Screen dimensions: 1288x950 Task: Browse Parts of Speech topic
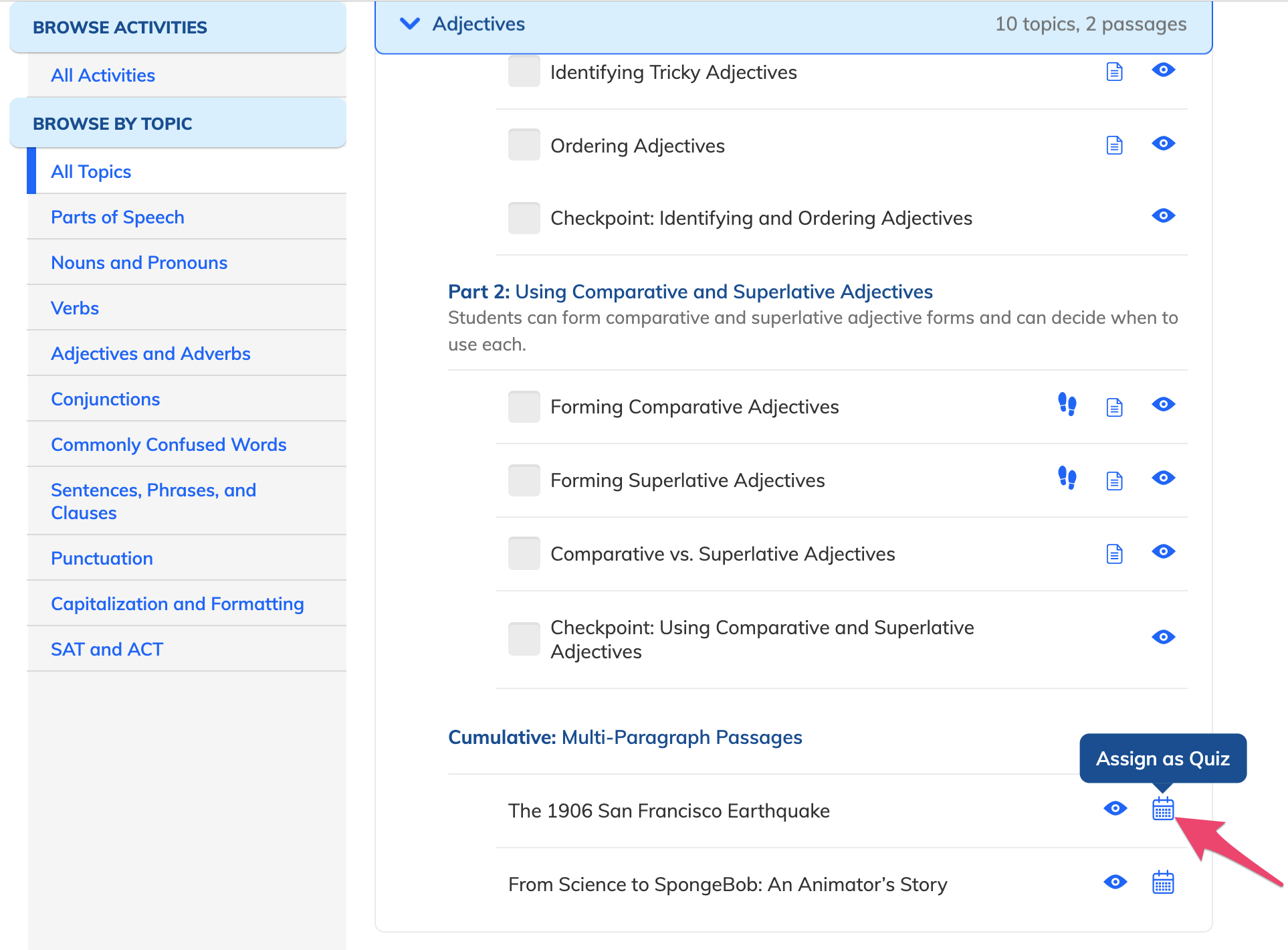click(118, 217)
